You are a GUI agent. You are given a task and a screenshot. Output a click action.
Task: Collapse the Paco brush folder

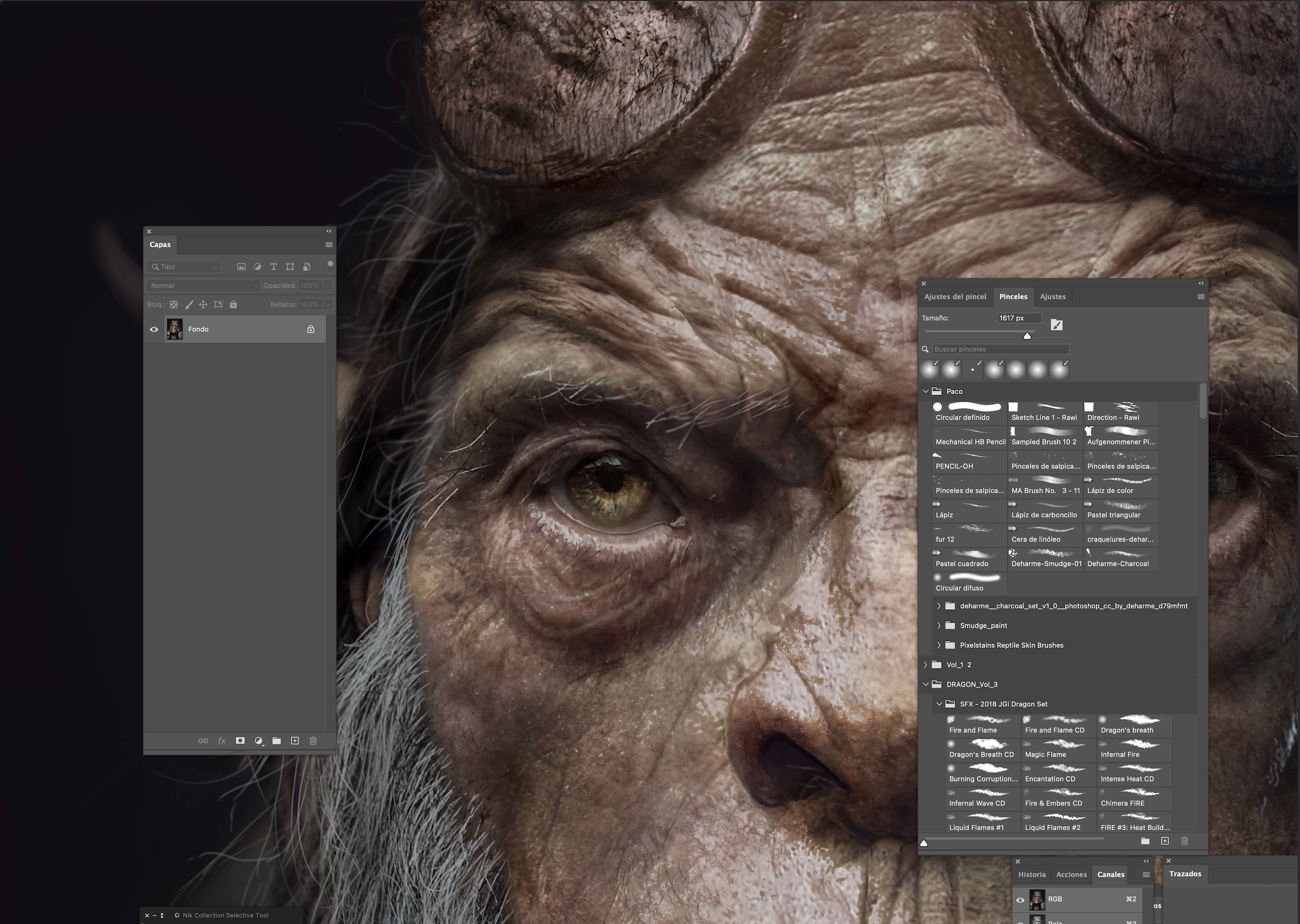point(925,391)
